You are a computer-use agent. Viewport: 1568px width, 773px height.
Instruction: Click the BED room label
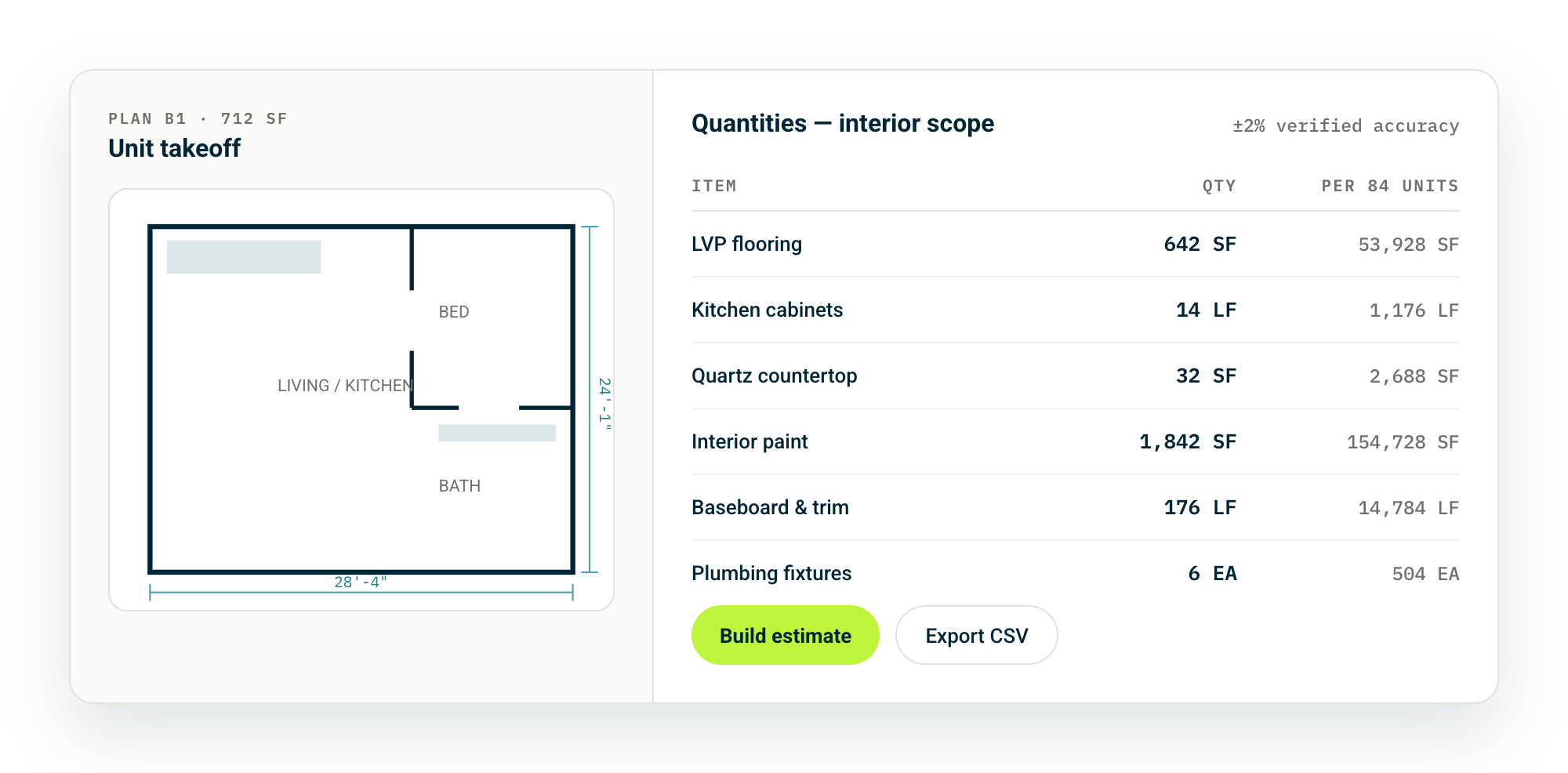454,311
